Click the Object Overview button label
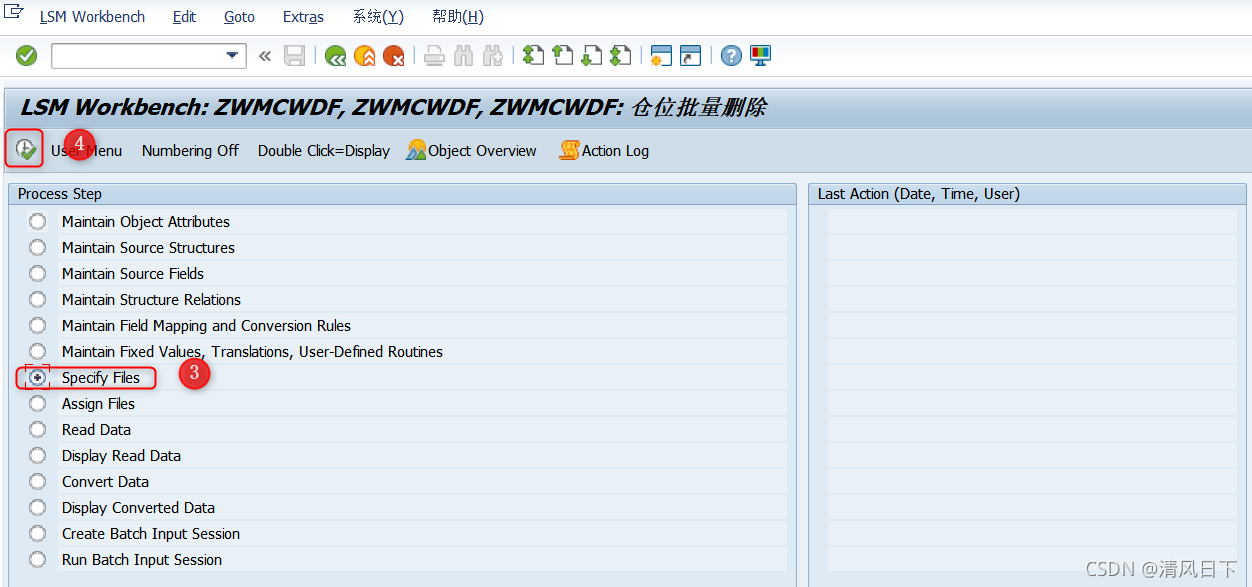Viewport: 1252px width, 587px height. (x=482, y=151)
